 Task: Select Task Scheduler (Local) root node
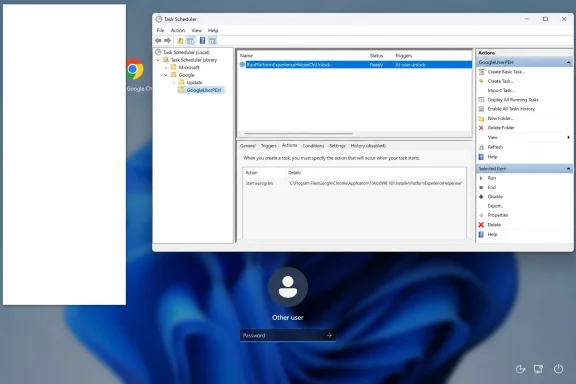pos(186,52)
